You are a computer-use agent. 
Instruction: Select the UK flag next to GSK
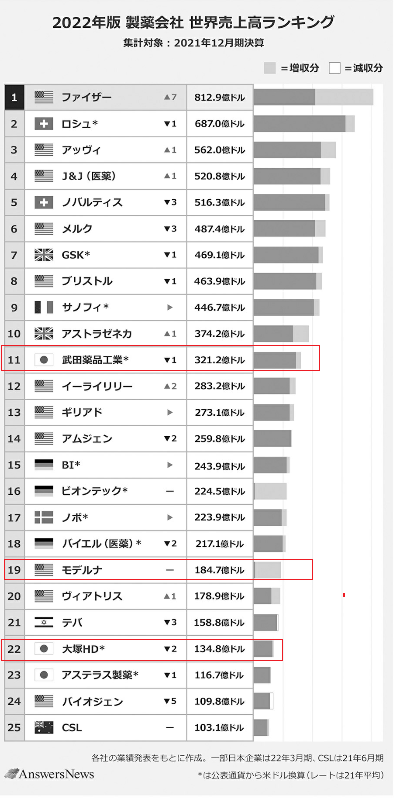[44, 255]
